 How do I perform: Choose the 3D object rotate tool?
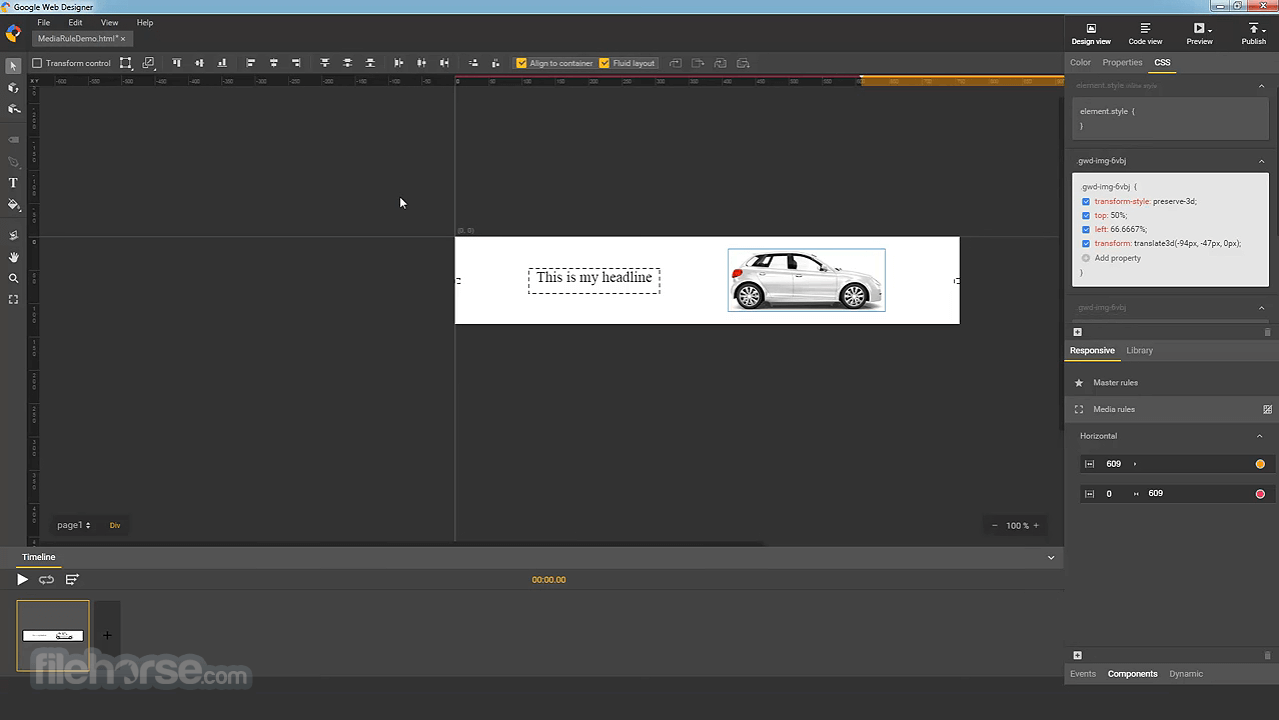[13, 88]
